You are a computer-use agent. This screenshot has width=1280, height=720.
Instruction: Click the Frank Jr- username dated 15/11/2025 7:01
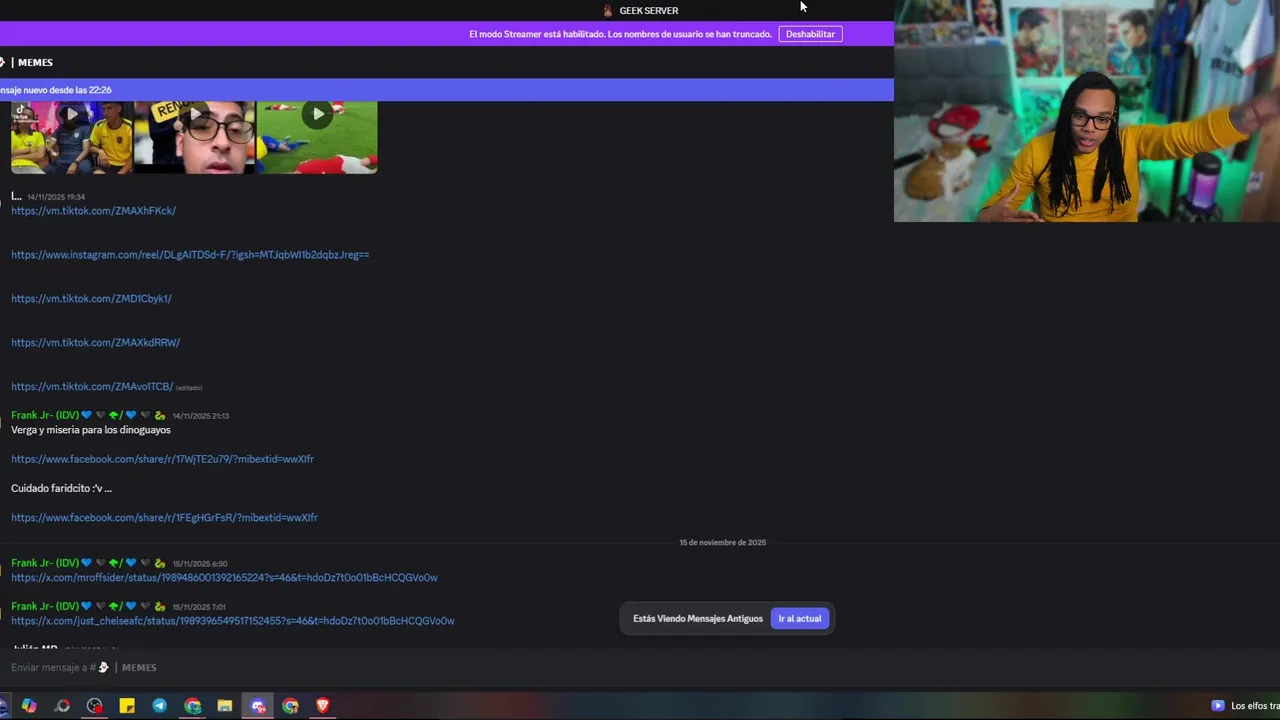click(x=45, y=606)
